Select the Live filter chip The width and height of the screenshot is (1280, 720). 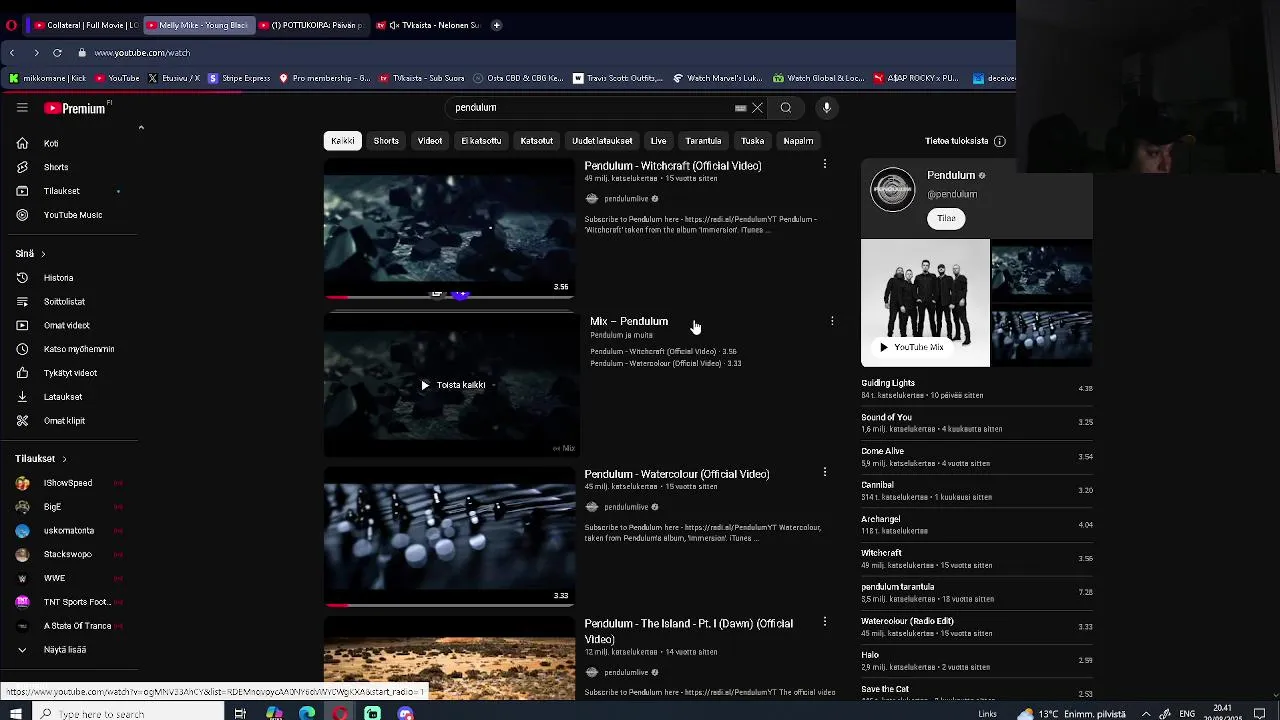click(658, 141)
